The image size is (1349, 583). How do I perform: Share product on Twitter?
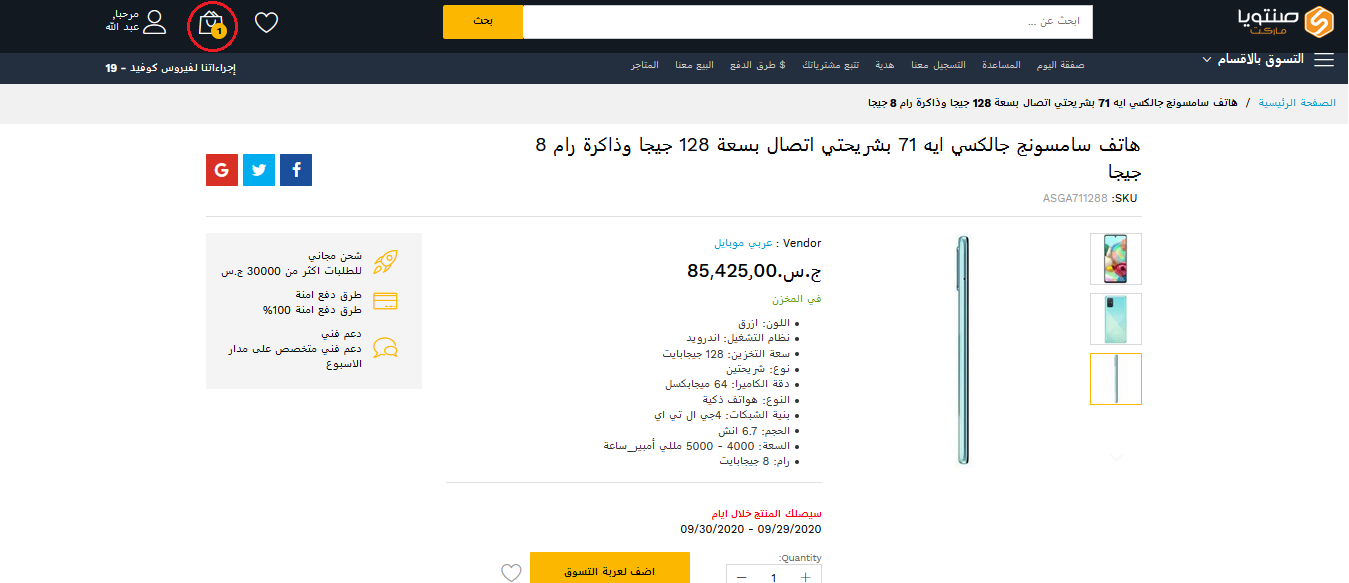pos(259,170)
